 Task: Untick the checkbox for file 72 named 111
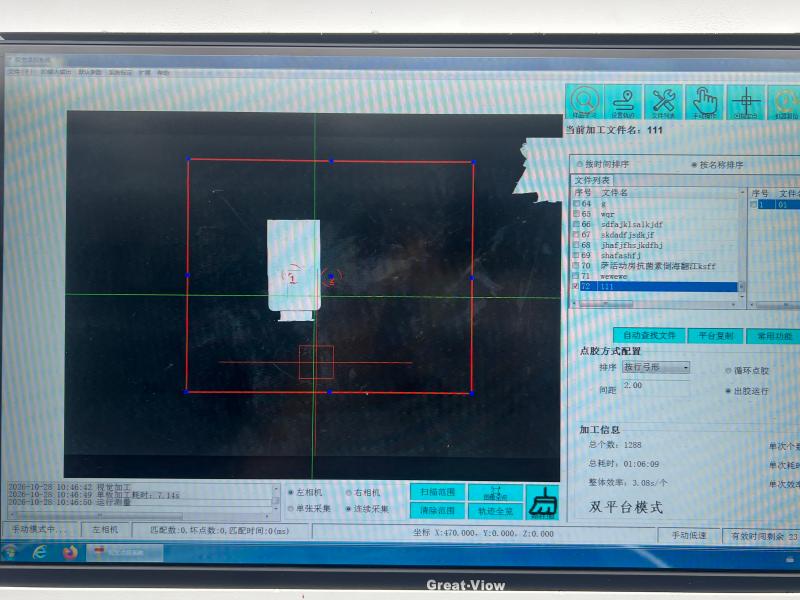click(x=576, y=286)
